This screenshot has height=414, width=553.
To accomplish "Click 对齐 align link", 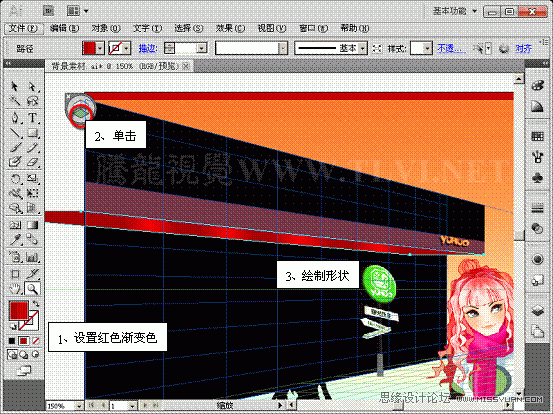I will pyautogui.click(x=523, y=48).
